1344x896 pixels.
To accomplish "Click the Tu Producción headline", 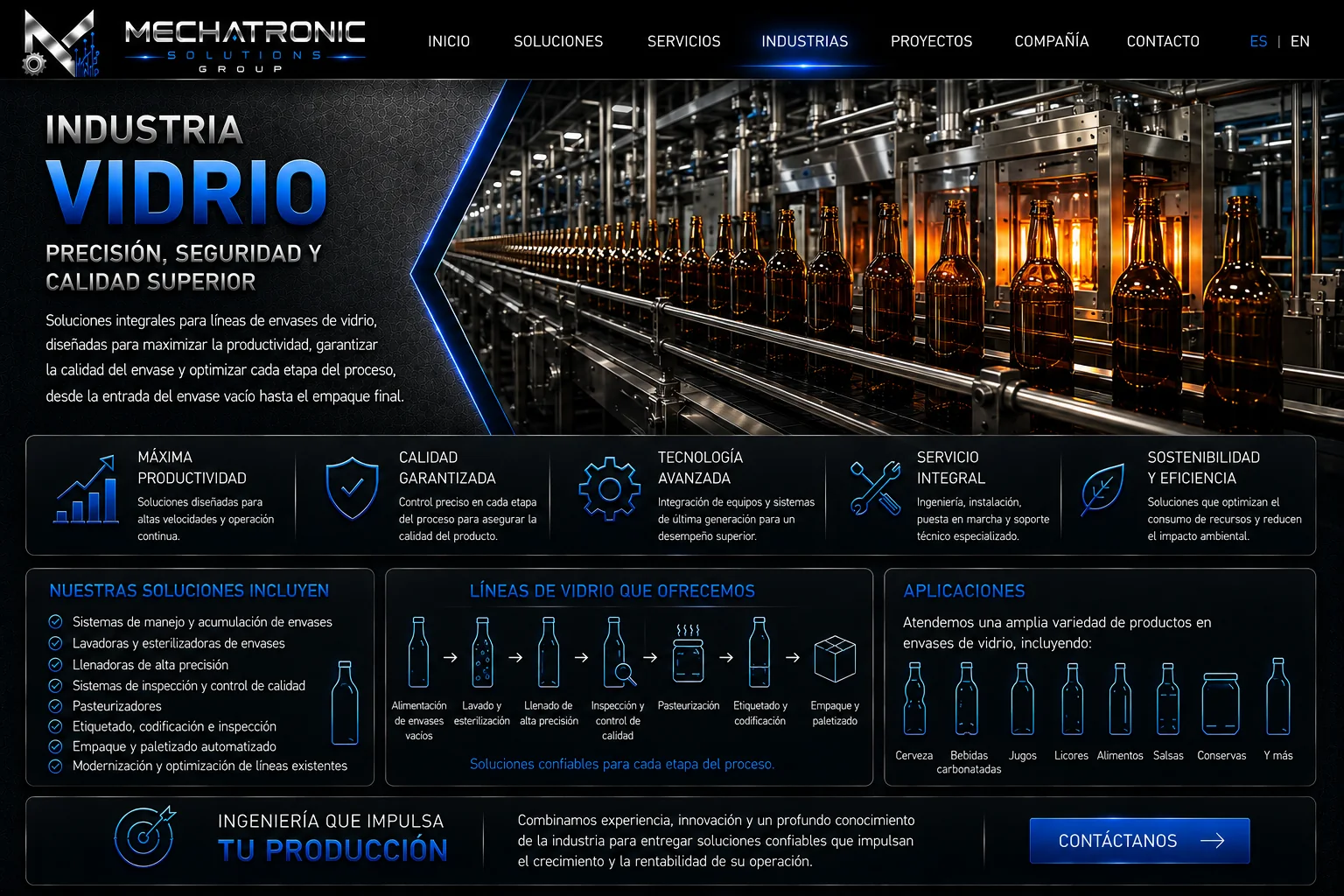I will pos(332,850).
